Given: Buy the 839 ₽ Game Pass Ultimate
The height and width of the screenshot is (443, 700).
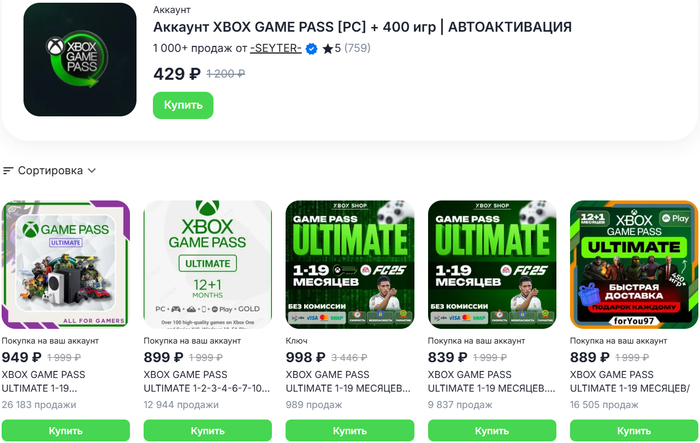Looking at the screenshot, I should pyautogui.click(x=492, y=431).
